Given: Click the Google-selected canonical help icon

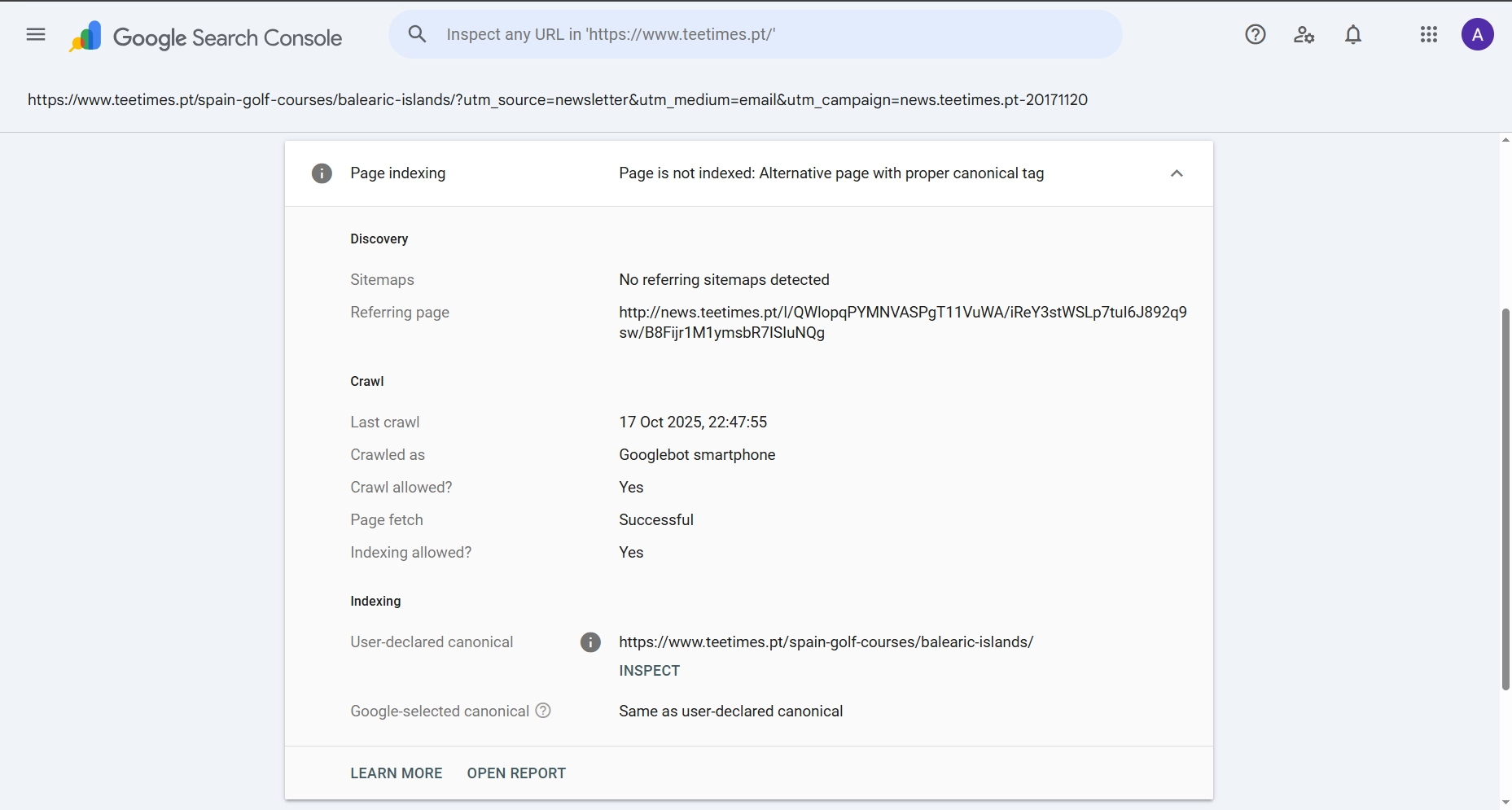Looking at the screenshot, I should pyautogui.click(x=542, y=711).
